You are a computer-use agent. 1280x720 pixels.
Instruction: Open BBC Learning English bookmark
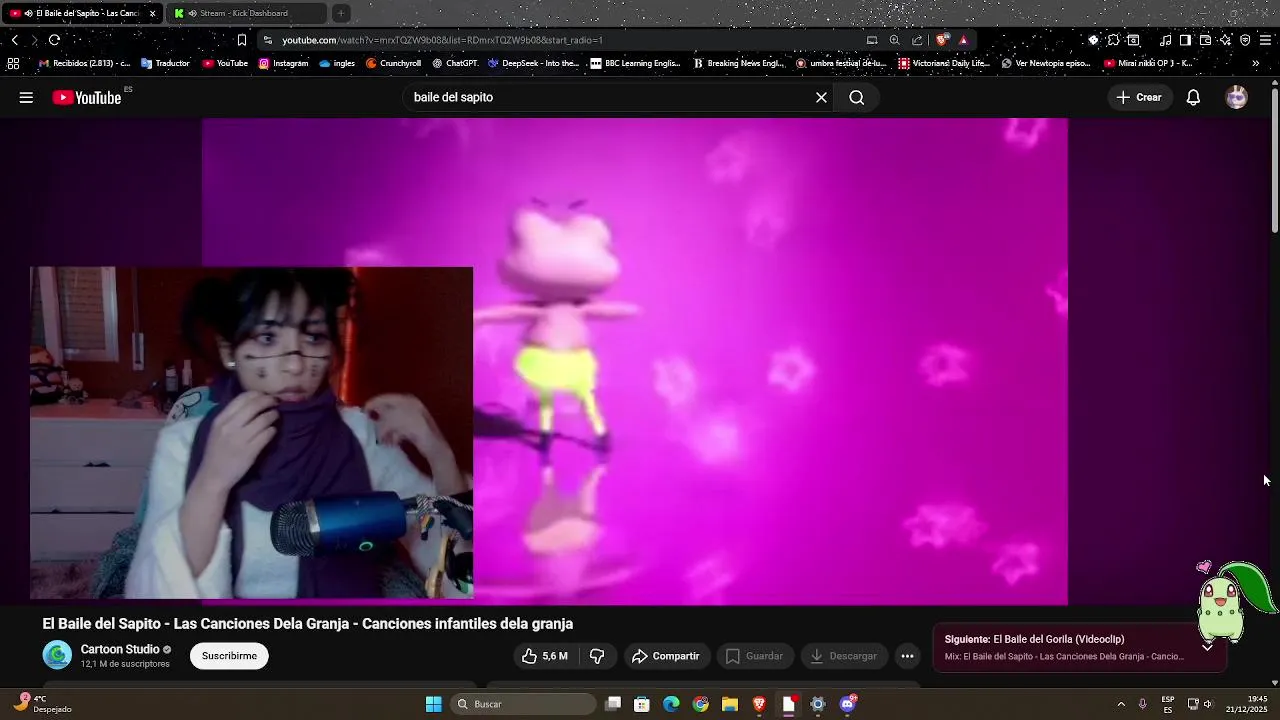636,63
